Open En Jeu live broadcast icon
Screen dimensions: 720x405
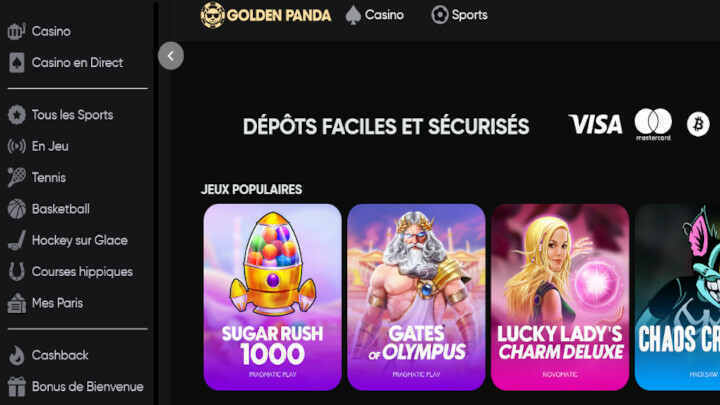(17, 146)
